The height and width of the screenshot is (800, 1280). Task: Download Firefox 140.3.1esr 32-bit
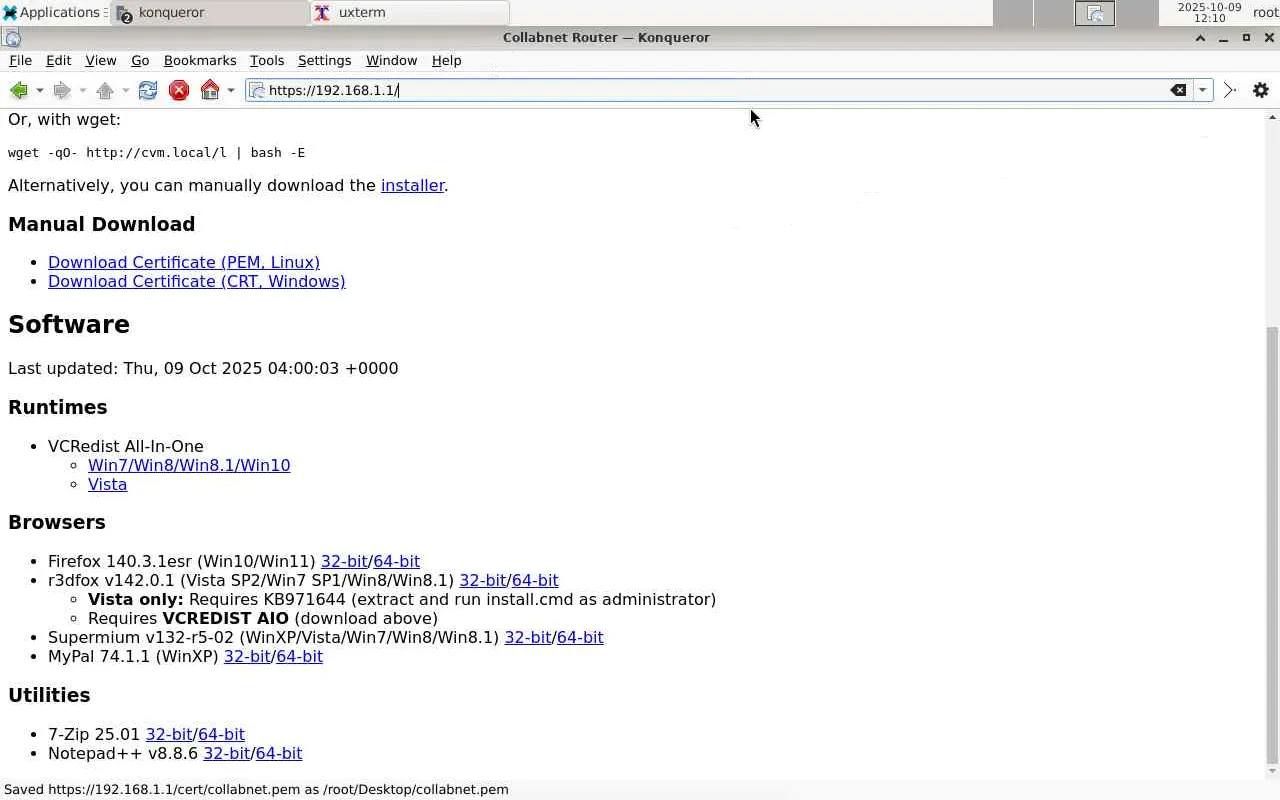[x=344, y=561]
